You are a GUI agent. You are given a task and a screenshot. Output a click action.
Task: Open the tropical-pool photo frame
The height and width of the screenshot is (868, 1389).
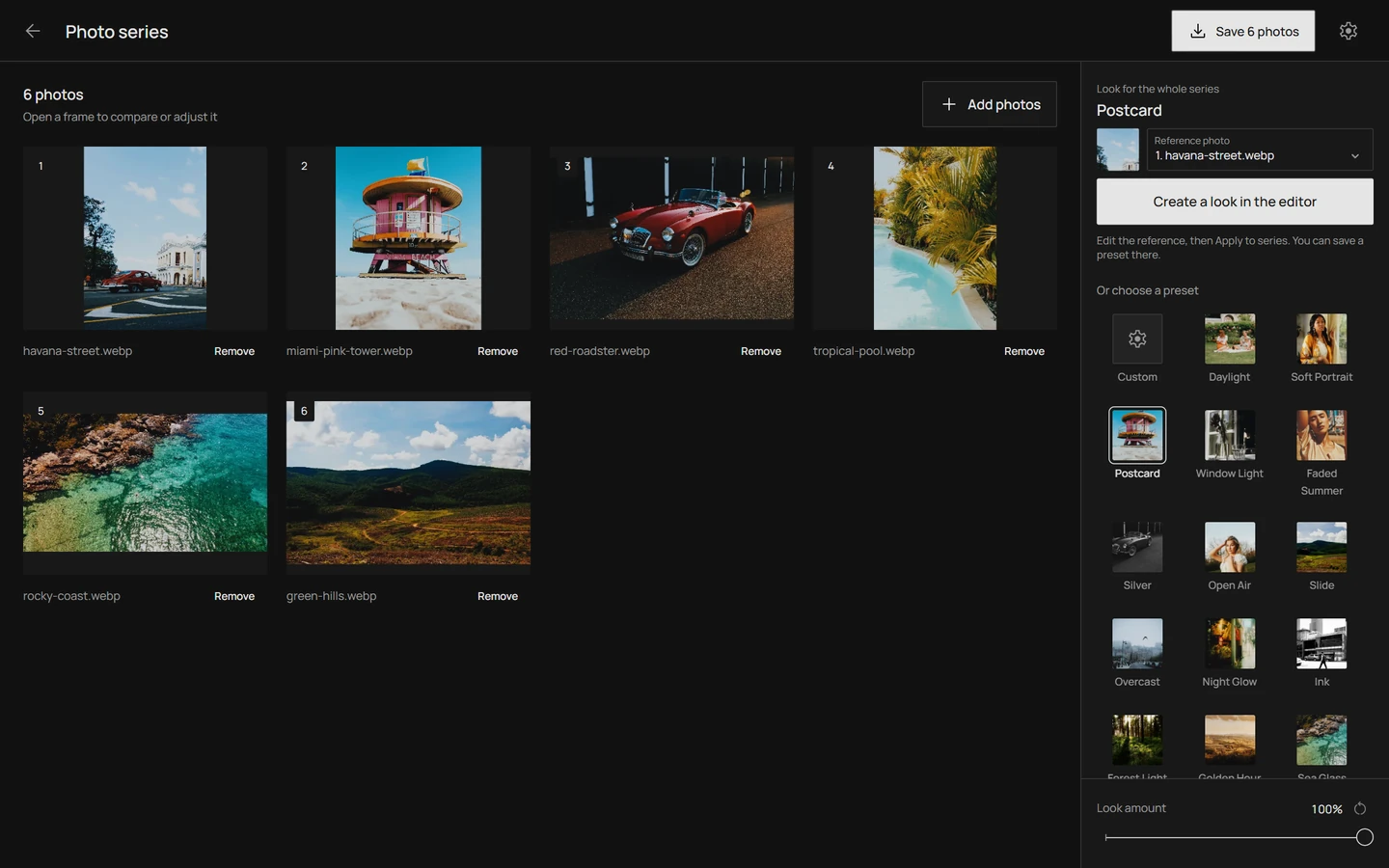pos(935,238)
